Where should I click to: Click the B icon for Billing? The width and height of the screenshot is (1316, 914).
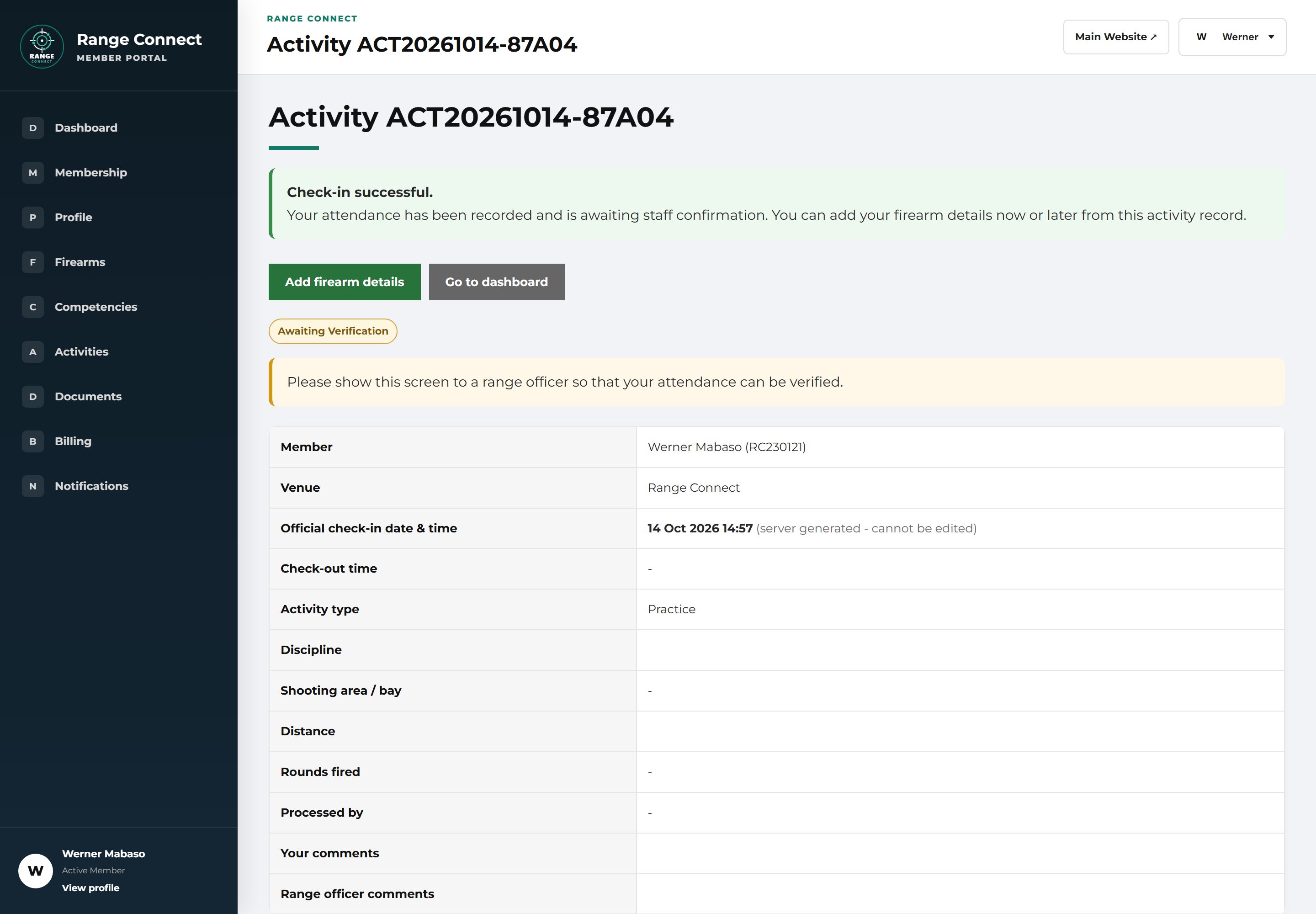tap(32, 441)
